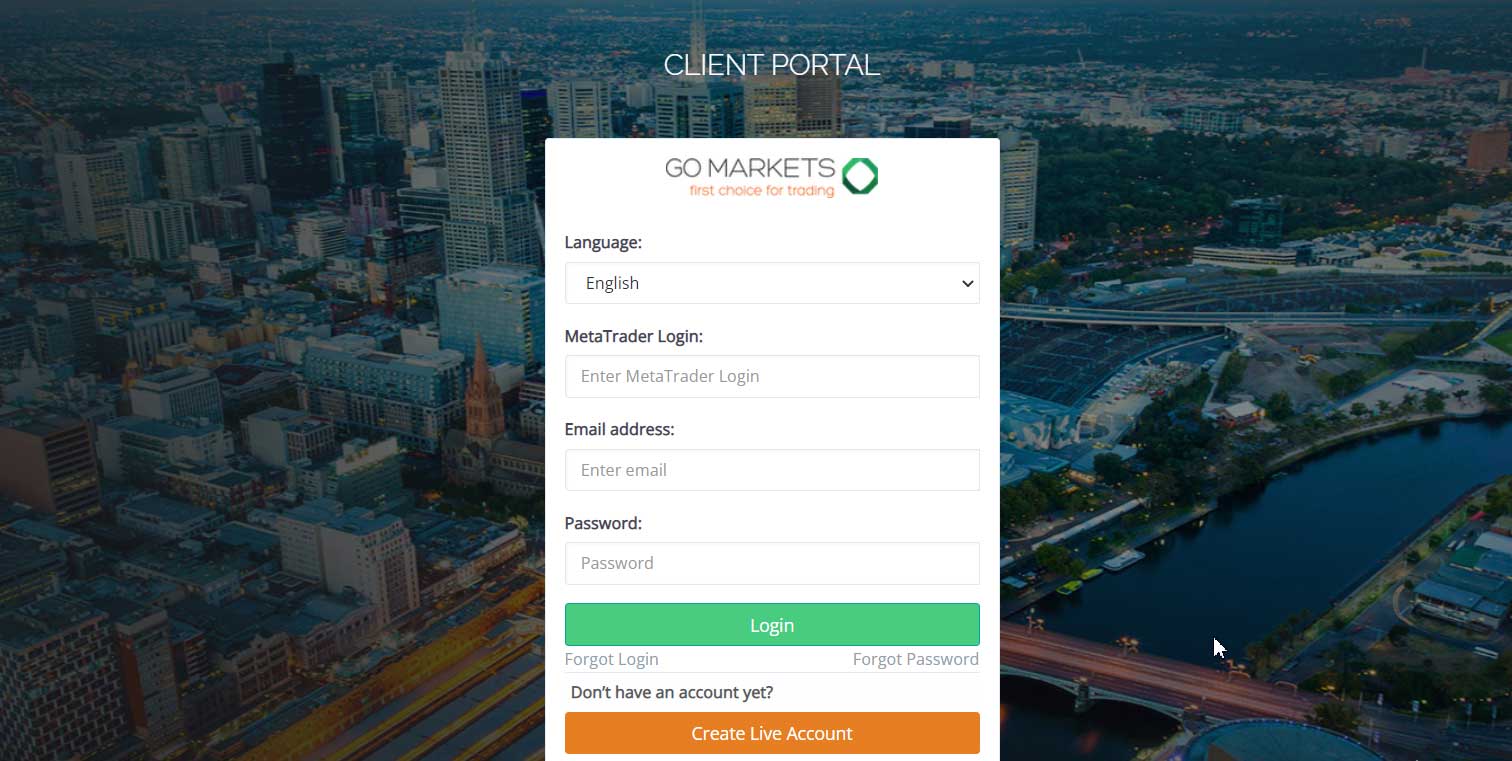The image size is (1512, 761).
Task: Click the CLIENT PORTAL heading text
Action: (772, 66)
